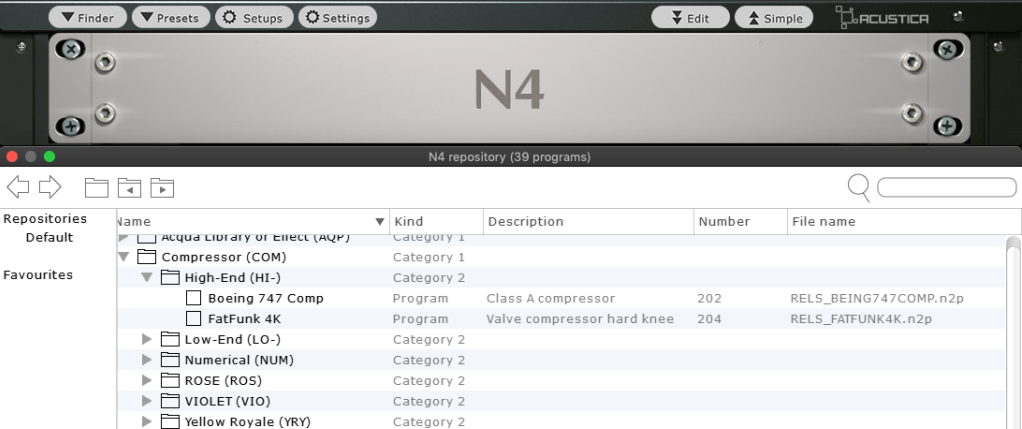Open the Settings gear button

point(338,18)
